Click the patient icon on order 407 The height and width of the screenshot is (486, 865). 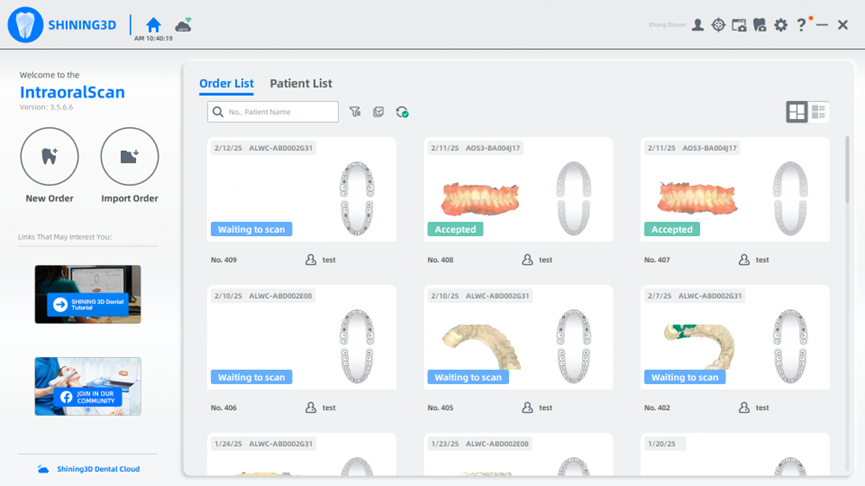tap(744, 260)
